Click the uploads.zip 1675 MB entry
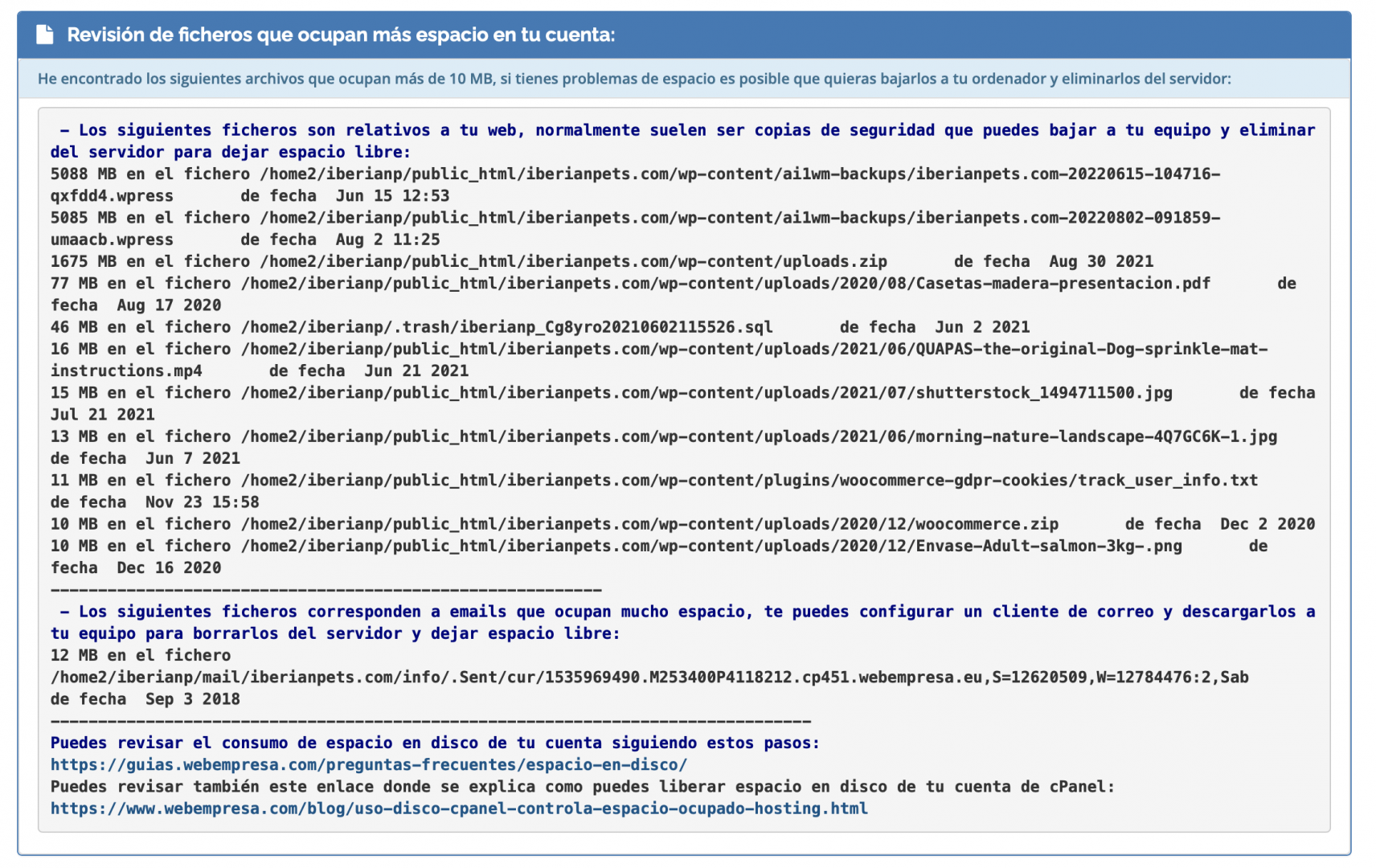The image size is (1376, 868). (x=602, y=261)
